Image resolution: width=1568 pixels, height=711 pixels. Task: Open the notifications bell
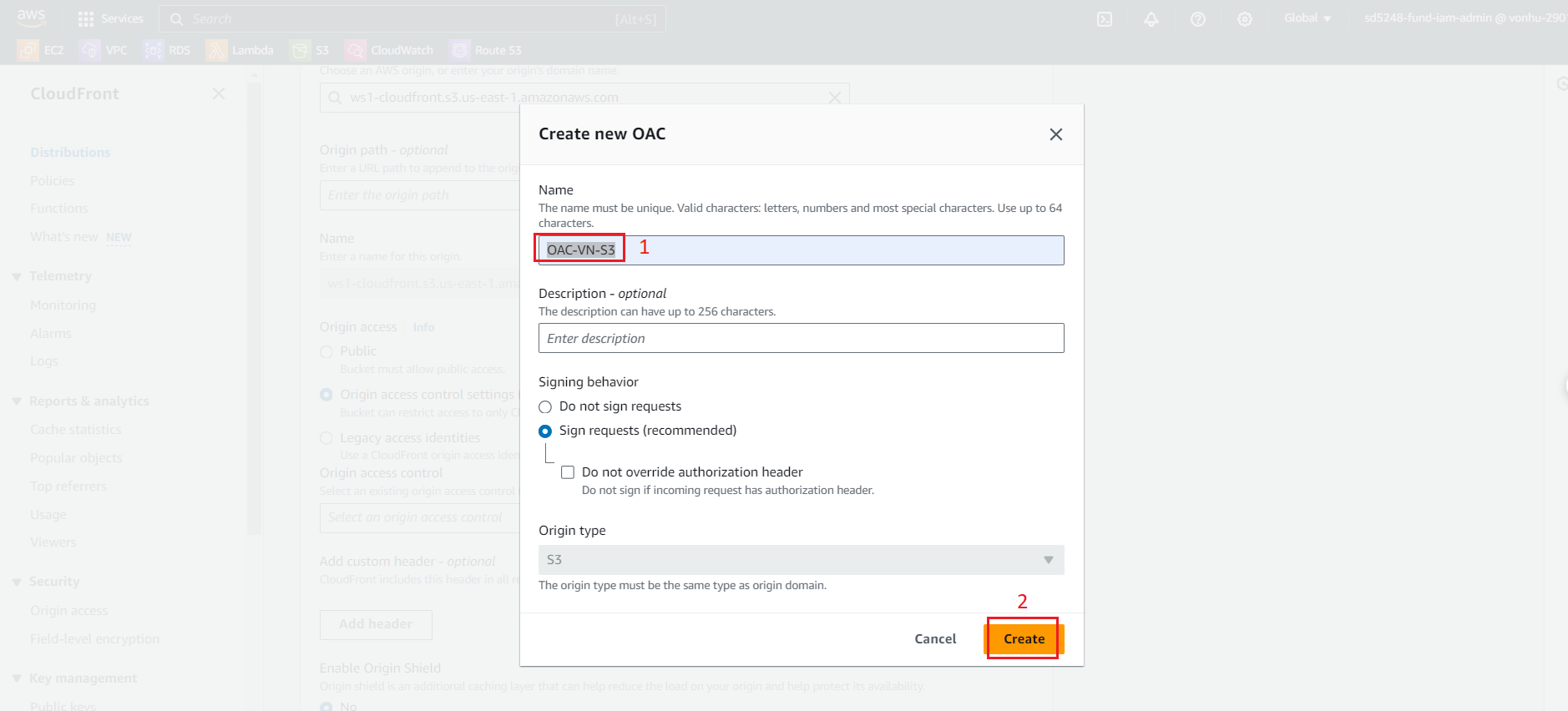point(1151,19)
